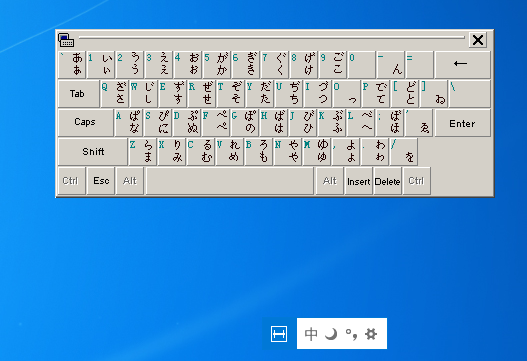Click the left Alt key

130,181
